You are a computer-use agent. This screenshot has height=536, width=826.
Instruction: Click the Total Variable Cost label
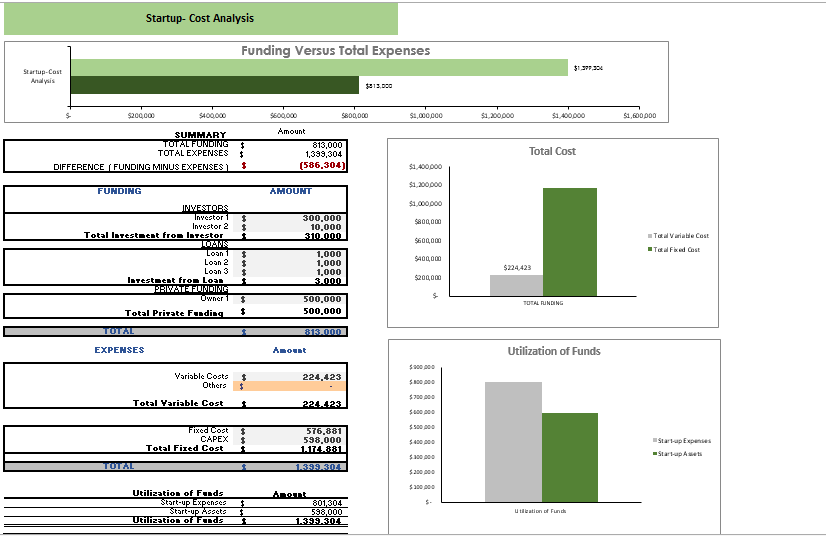click(x=178, y=403)
